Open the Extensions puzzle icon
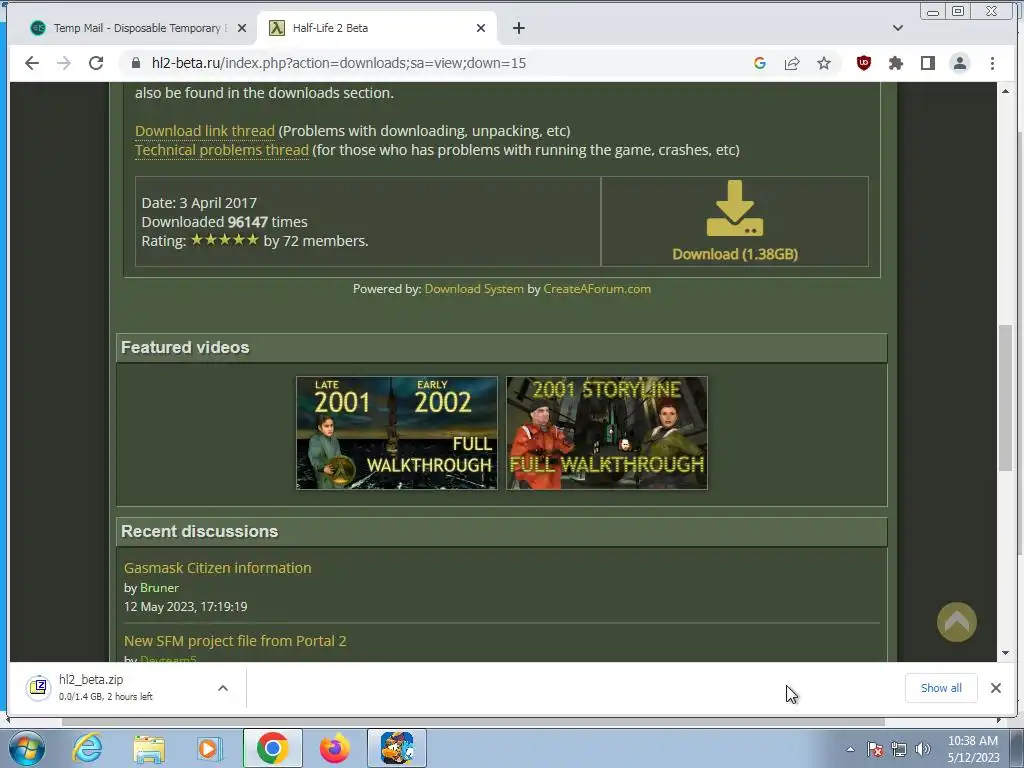The image size is (1024, 768). coord(895,63)
